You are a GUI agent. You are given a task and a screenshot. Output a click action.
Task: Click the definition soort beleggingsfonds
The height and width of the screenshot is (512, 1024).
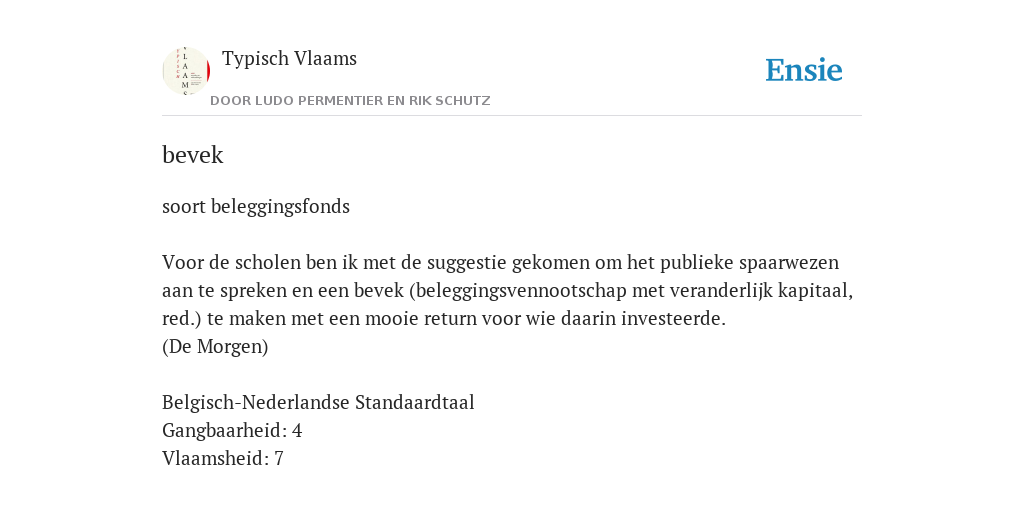tap(256, 206)
